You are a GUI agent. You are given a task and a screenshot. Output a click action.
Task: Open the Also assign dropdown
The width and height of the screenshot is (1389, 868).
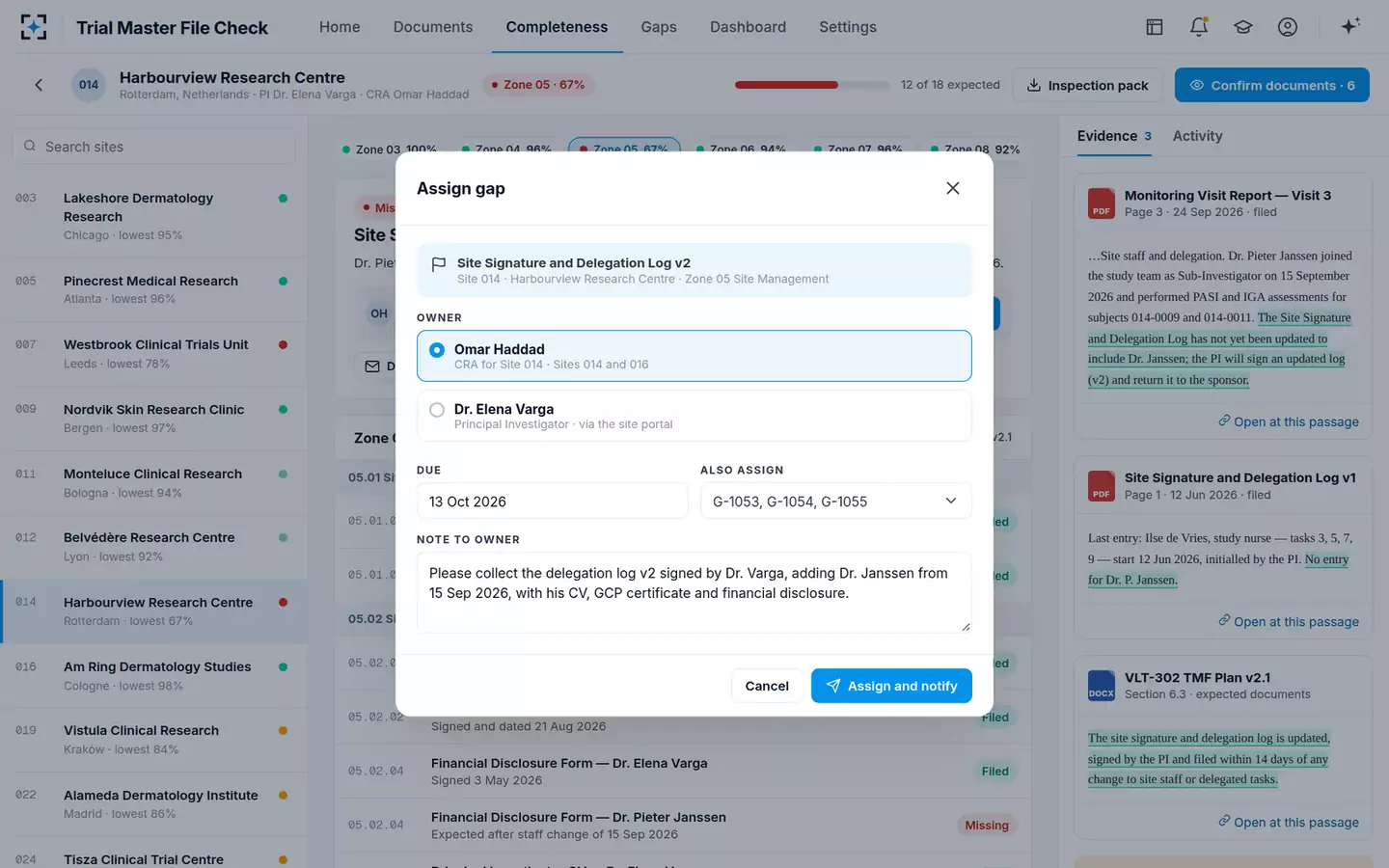click(x=835, y=502)
